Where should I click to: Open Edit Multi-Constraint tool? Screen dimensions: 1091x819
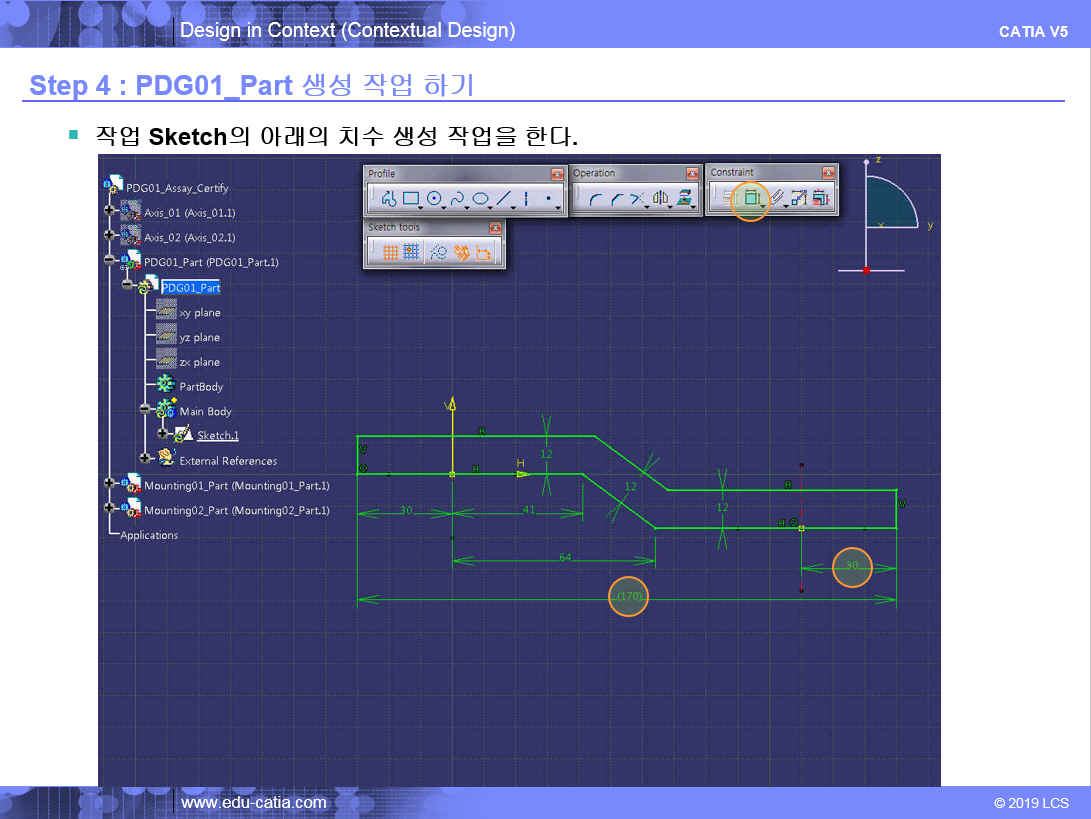pos(820,198)
